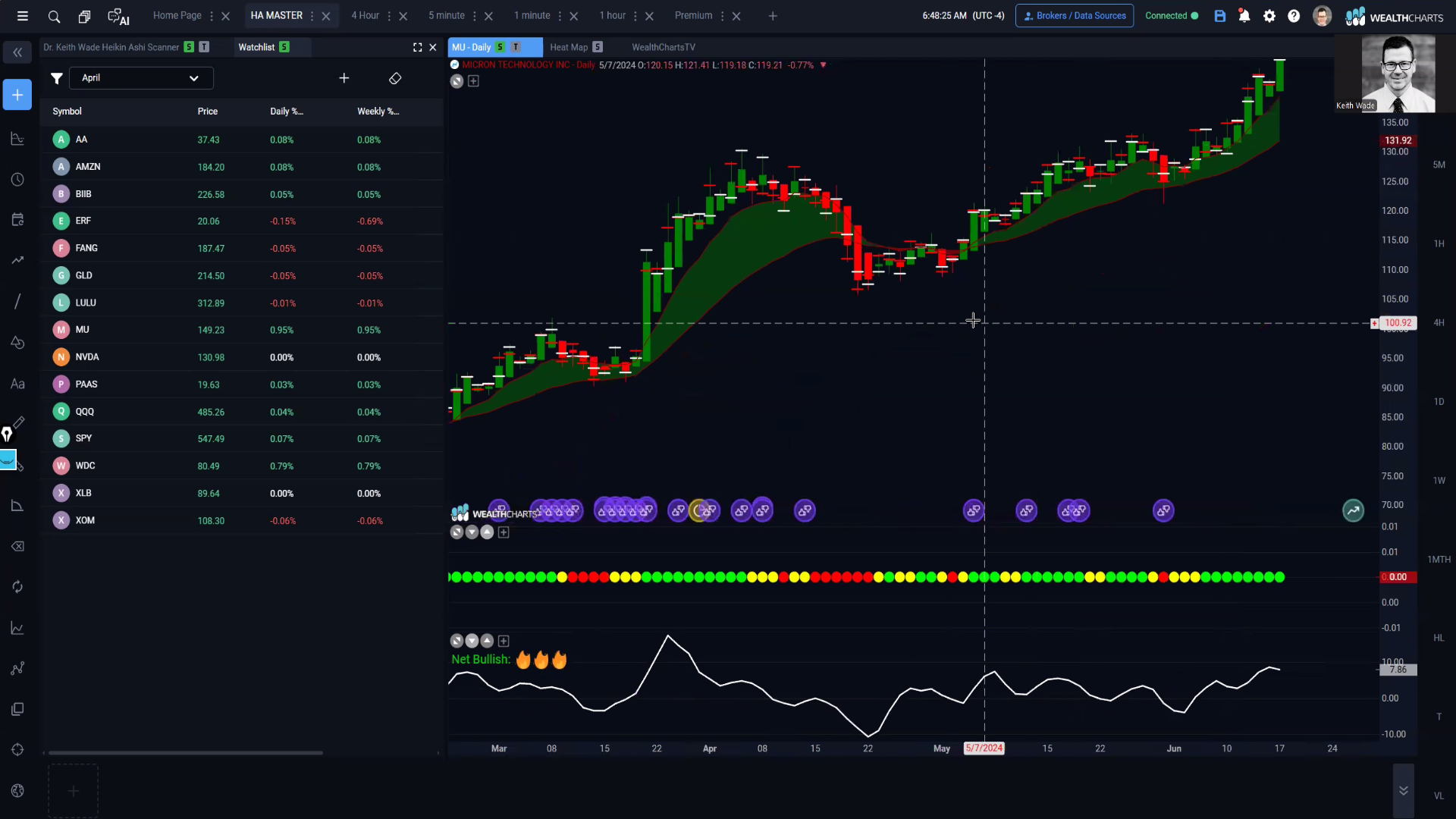Select the text Aa annotation tool
Viewport: 1456px width, 819px height.
pos(17,384)
